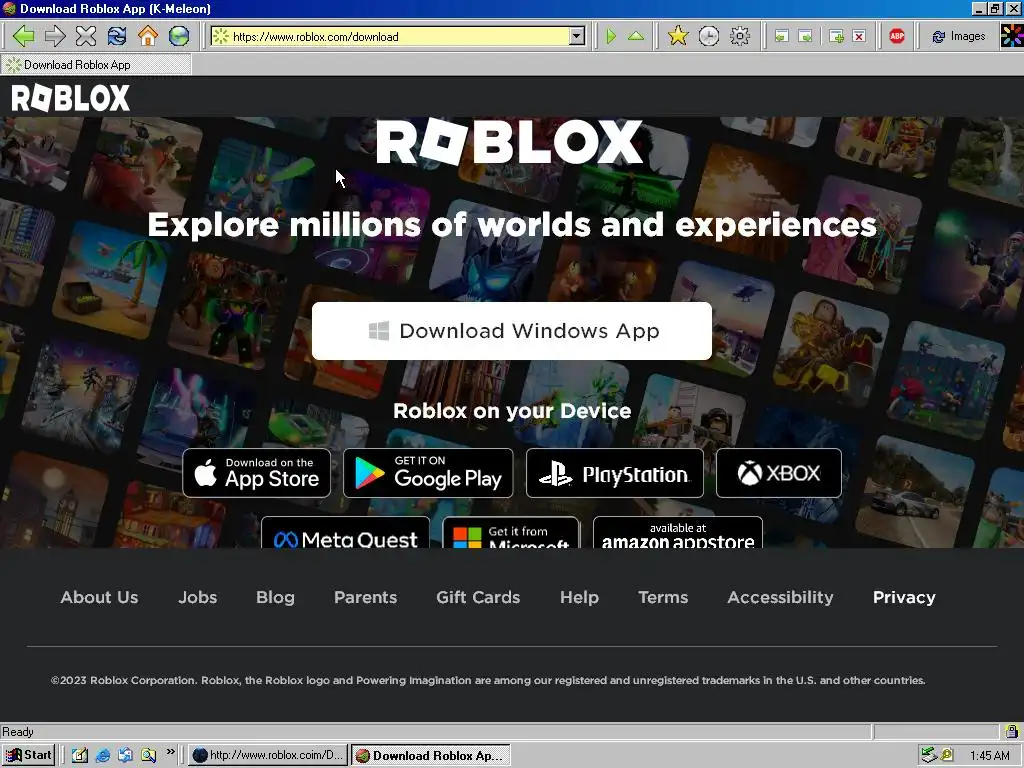This screenshot has height=768, width=1024.
Task: Open the Jobs footer link
Action: [x=198, y=597]
